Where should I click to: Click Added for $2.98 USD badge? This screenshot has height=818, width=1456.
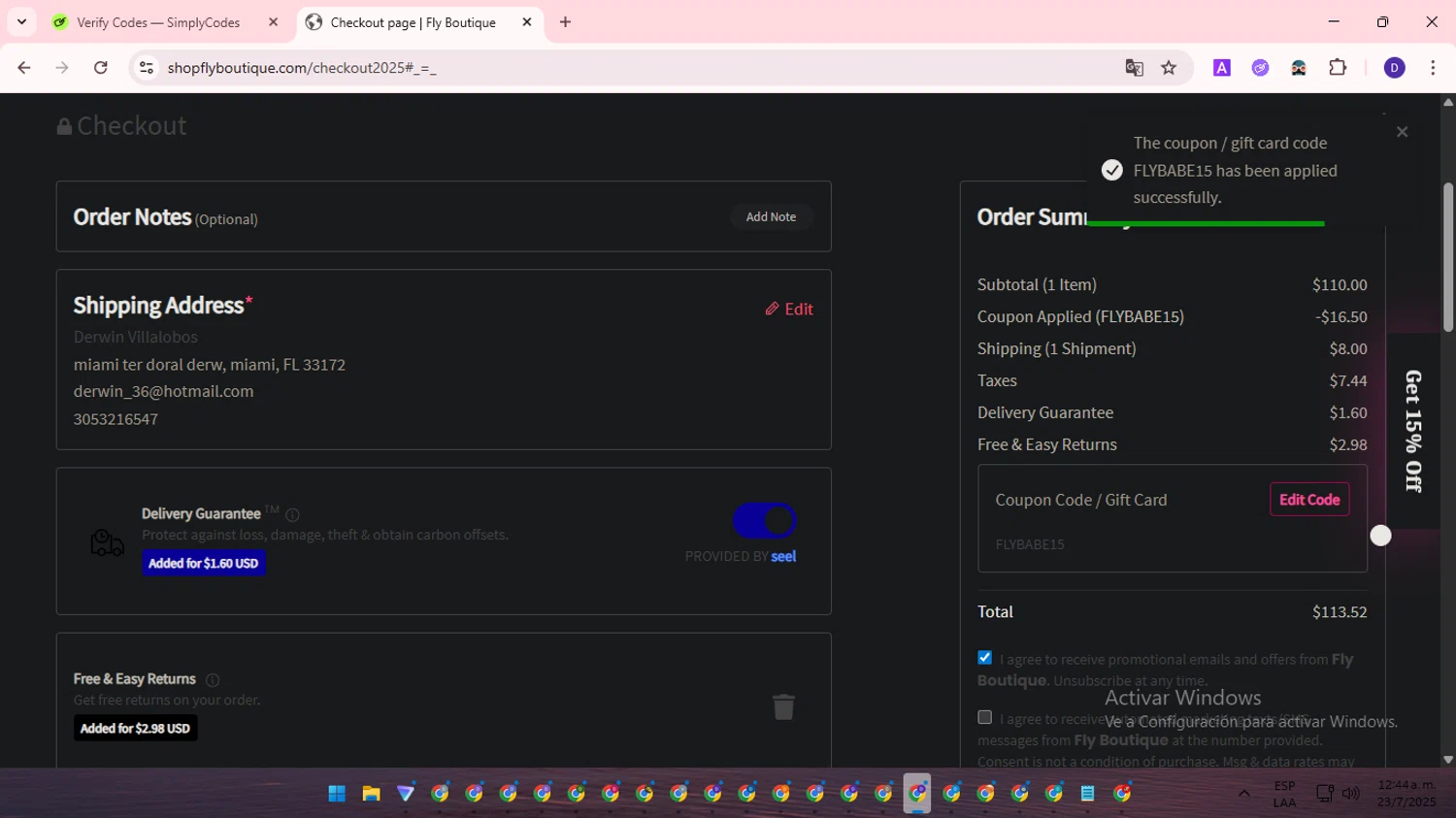pyautogui.click(x=136, y=729)
